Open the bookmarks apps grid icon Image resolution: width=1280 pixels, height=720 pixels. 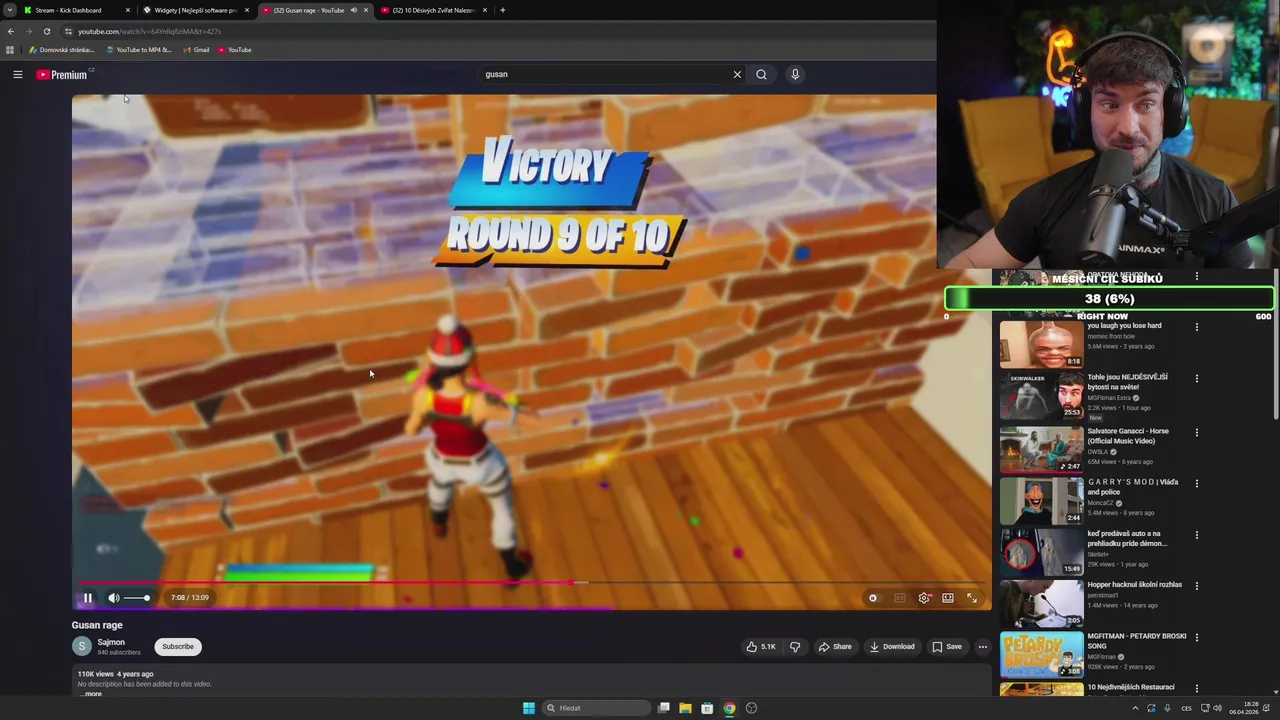coord(10,50)
